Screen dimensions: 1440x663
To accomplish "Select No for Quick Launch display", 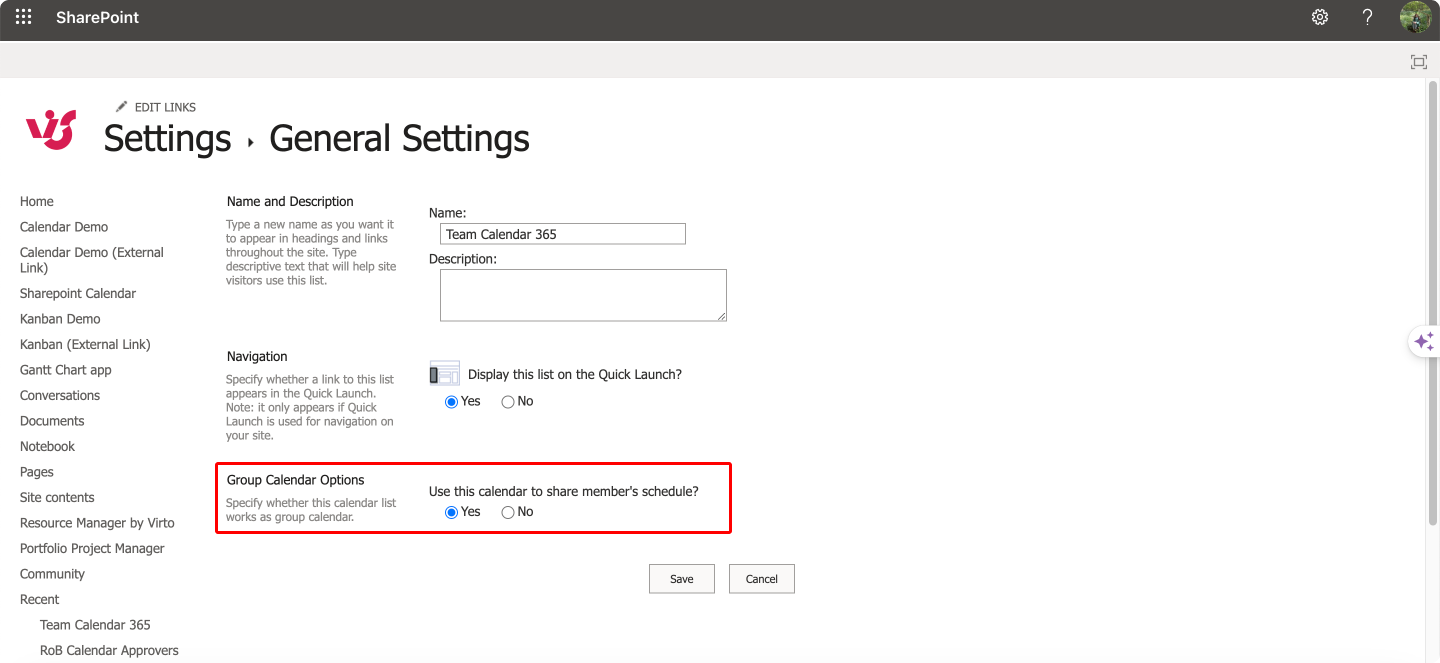I will coord(508,402).
